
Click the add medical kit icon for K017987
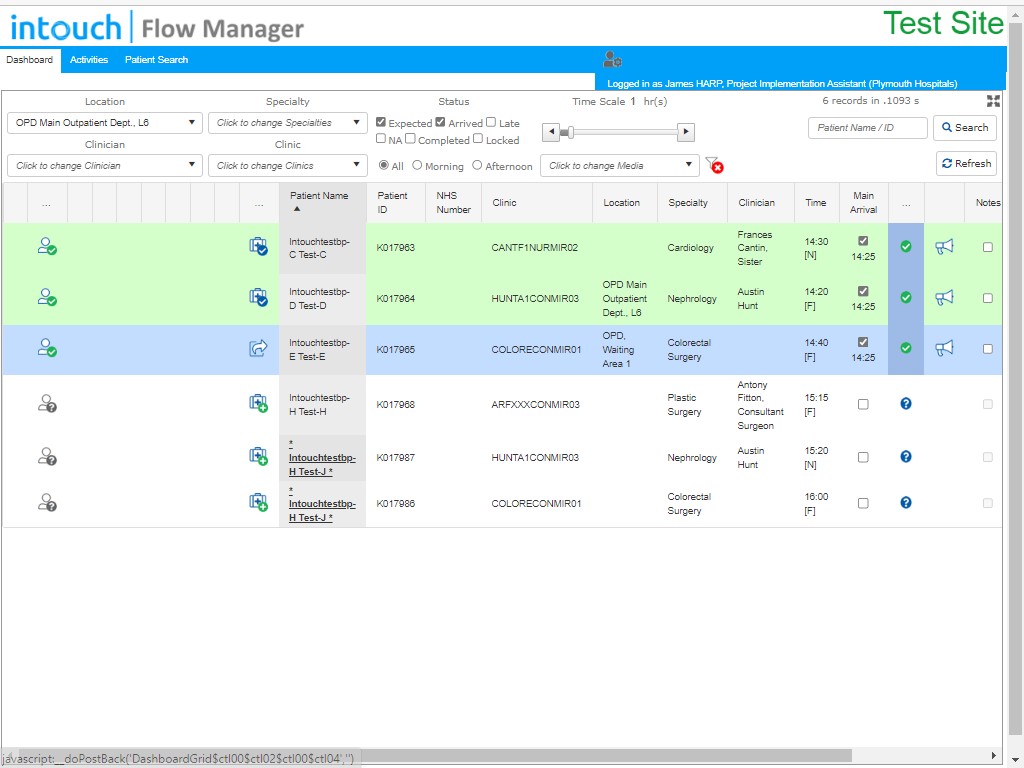pos(259,456)
